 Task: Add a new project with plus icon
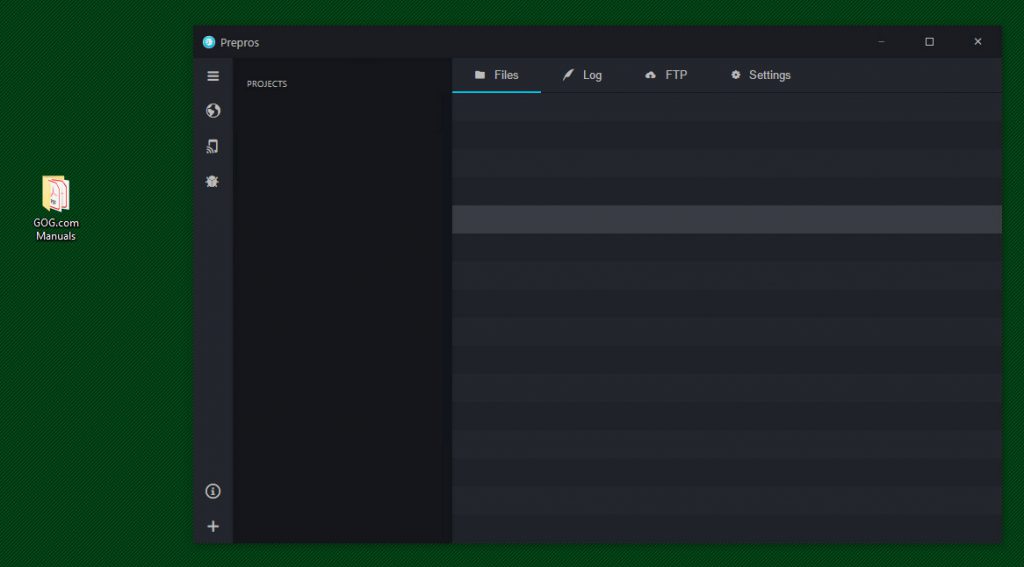[213, 526]
